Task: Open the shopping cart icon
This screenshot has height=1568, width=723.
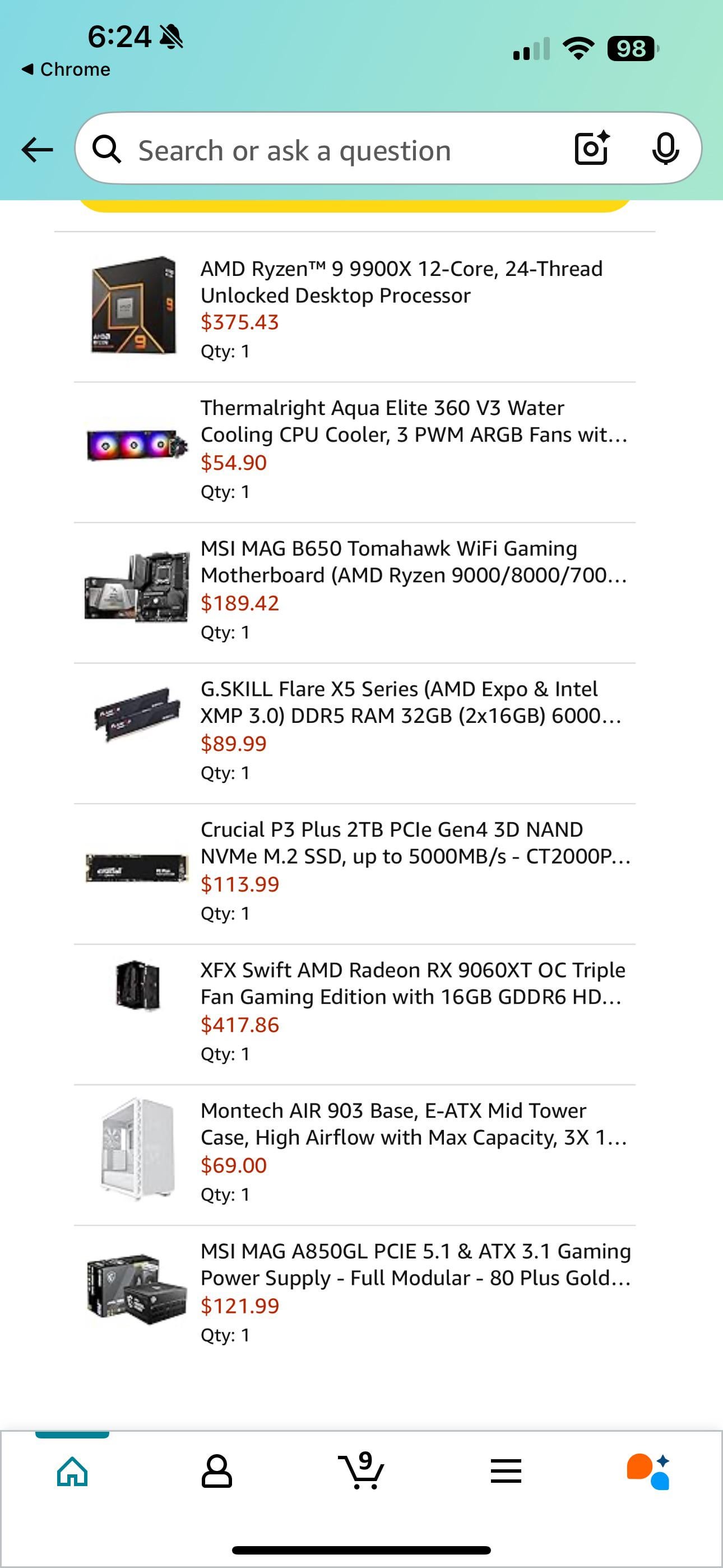Action: coord(361,1470)
